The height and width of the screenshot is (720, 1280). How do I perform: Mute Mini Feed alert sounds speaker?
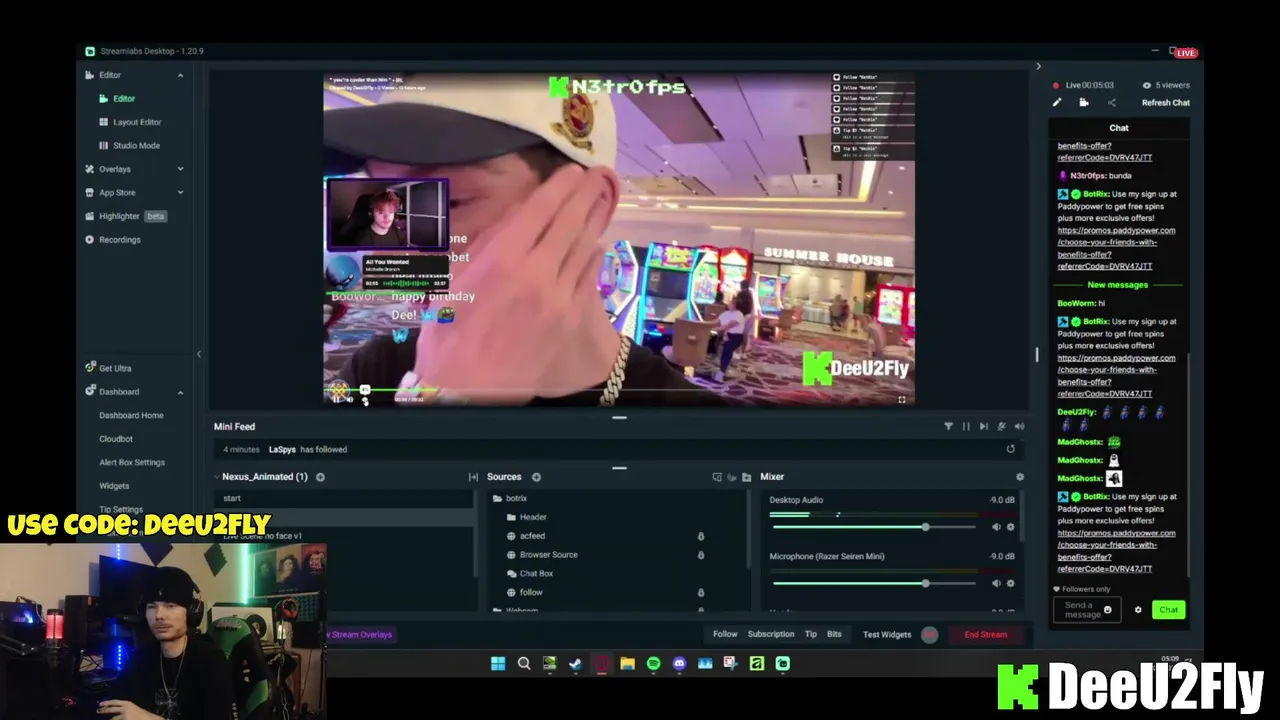tap(1019, 426)
